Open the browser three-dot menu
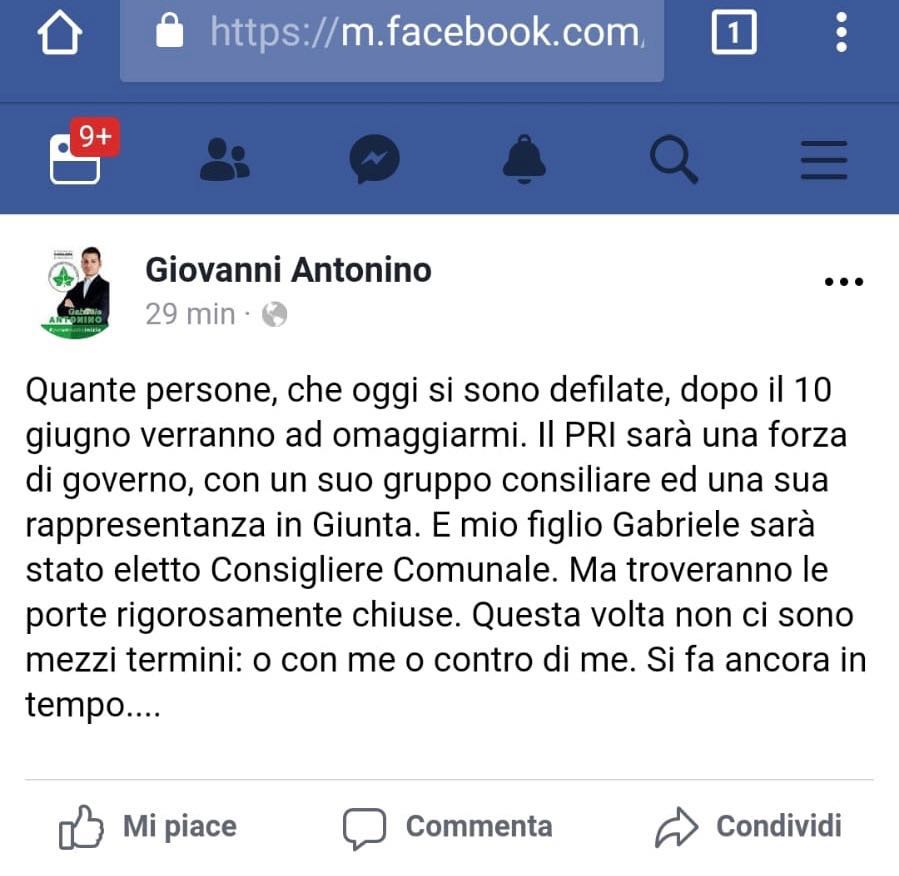This screenshot has height=876, width=899. tap(841, 33)
